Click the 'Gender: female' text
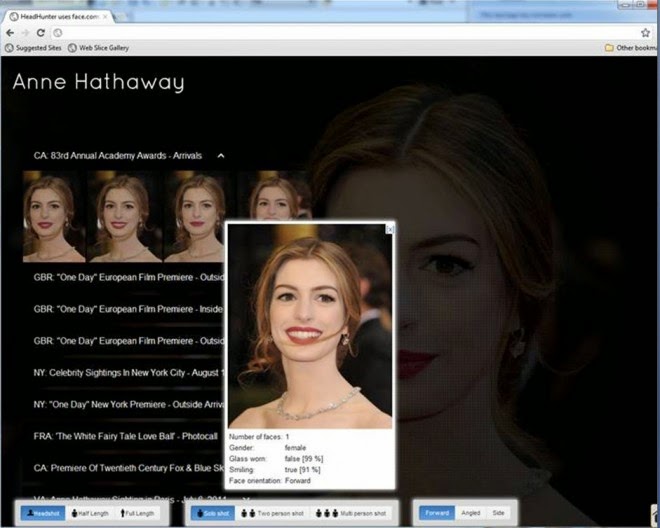This screenshot has height=528, width=660. pyautogui.click(x=268, y=448)
